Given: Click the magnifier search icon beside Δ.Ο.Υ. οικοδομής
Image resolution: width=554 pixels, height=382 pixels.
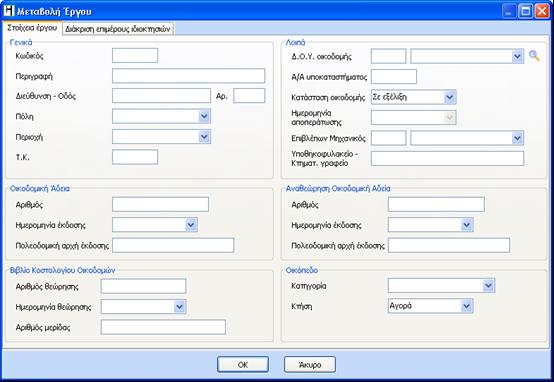Looking at the screenshot, I should [534, 55].
